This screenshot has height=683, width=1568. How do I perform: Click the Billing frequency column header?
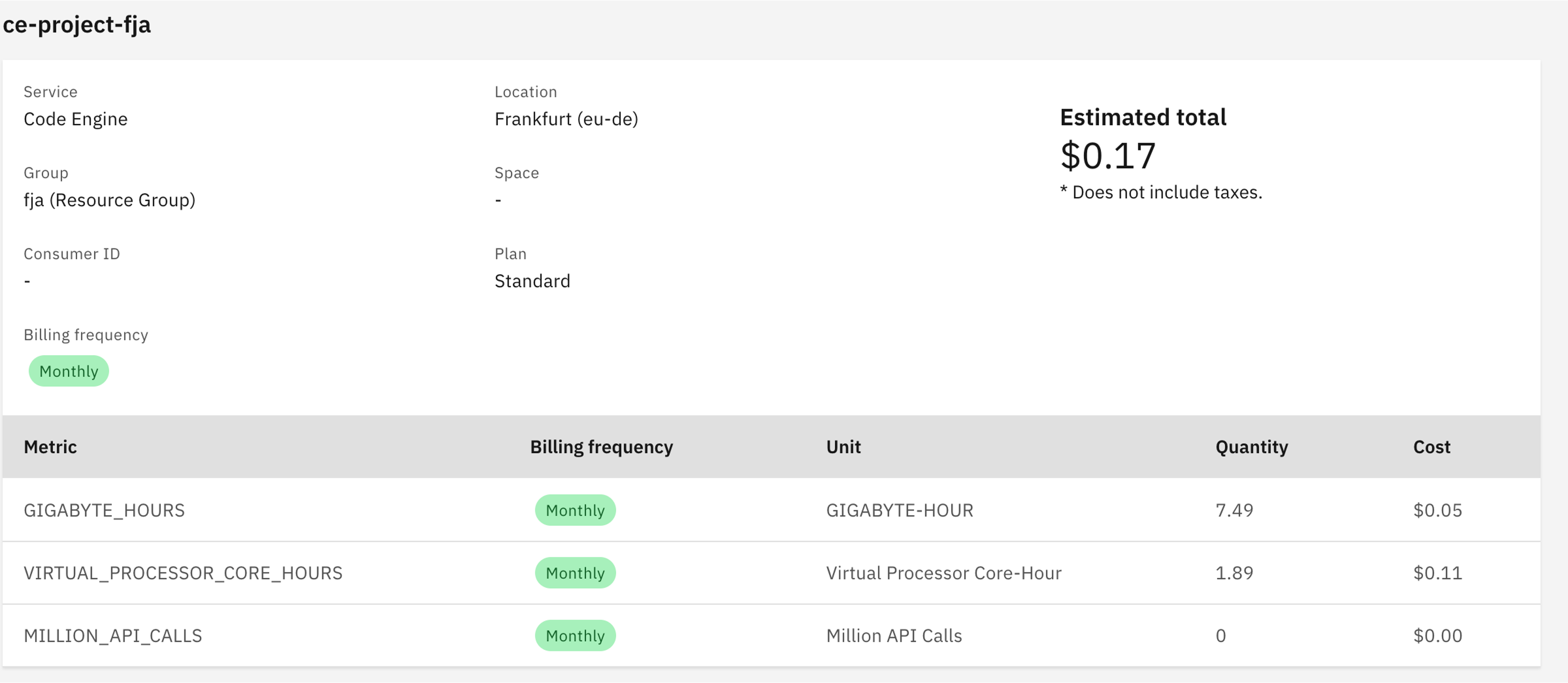[x=602, y=447]
